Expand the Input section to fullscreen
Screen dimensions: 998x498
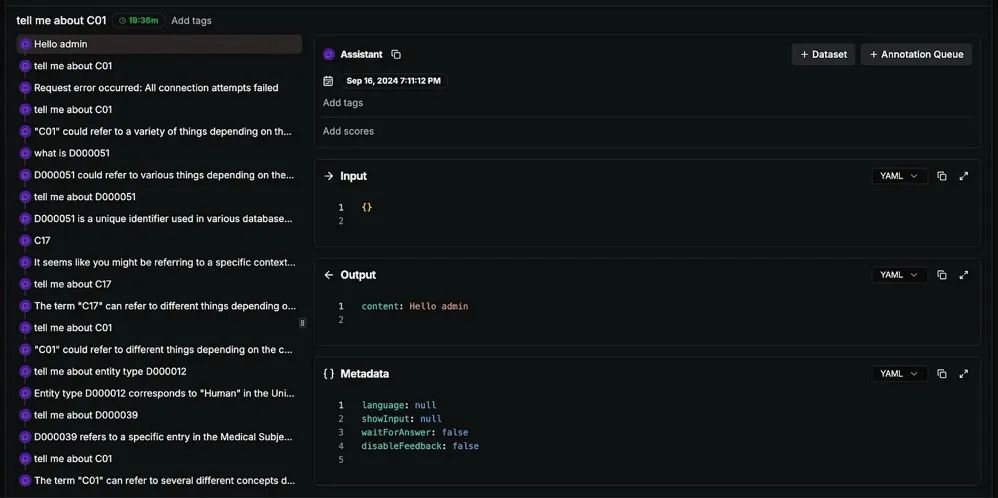[964, 176]
